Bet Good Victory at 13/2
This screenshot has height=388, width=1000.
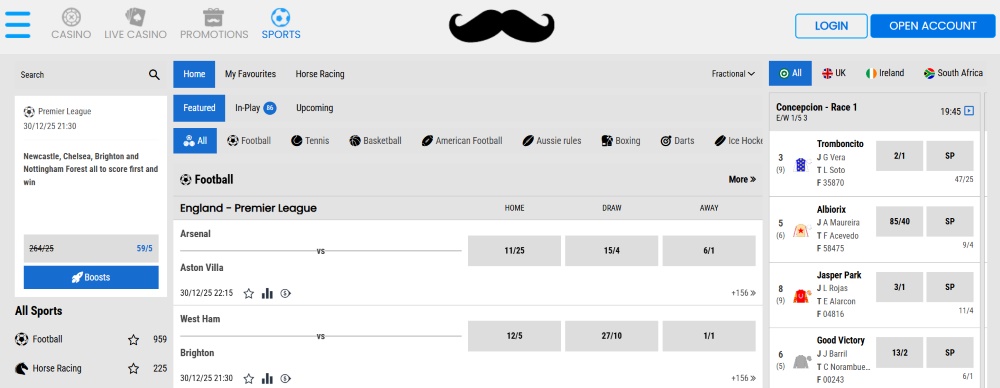click(899, 353)
